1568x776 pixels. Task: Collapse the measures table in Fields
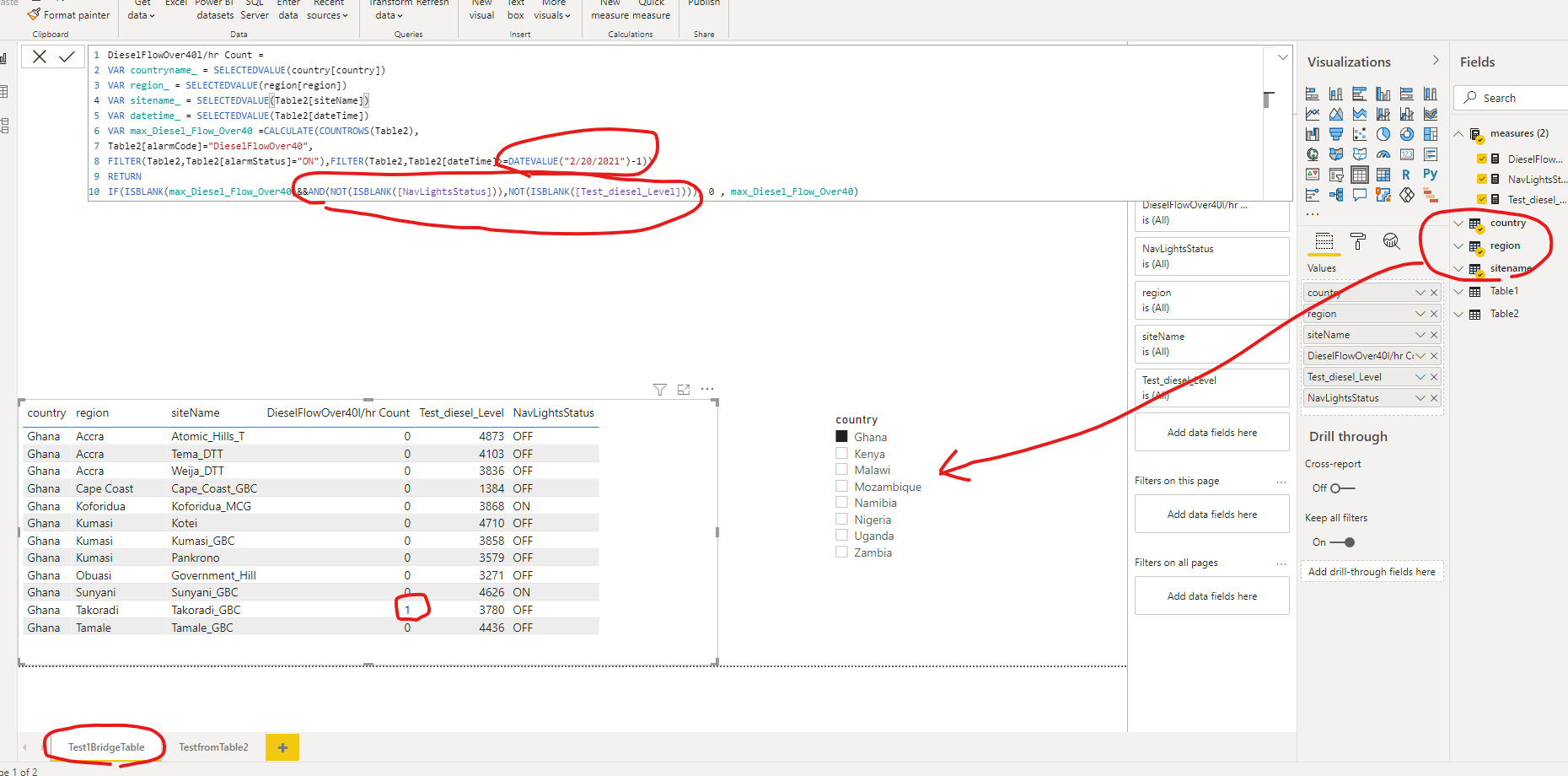tap(1459, 134)
